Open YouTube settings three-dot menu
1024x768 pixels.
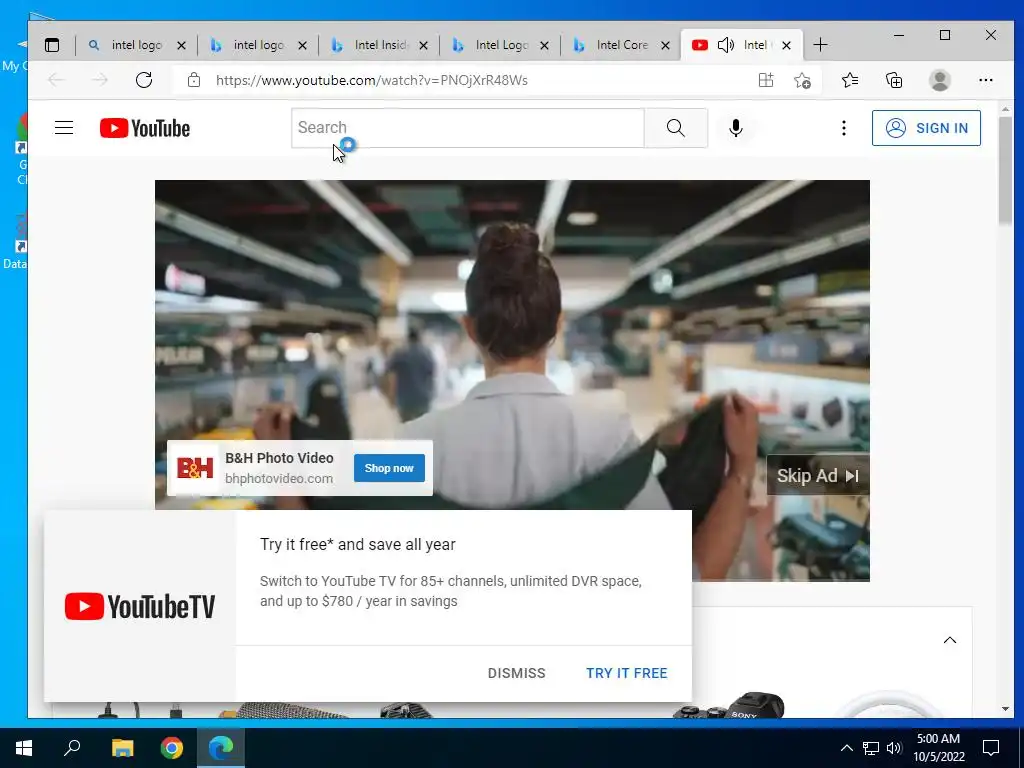point(844,128)
